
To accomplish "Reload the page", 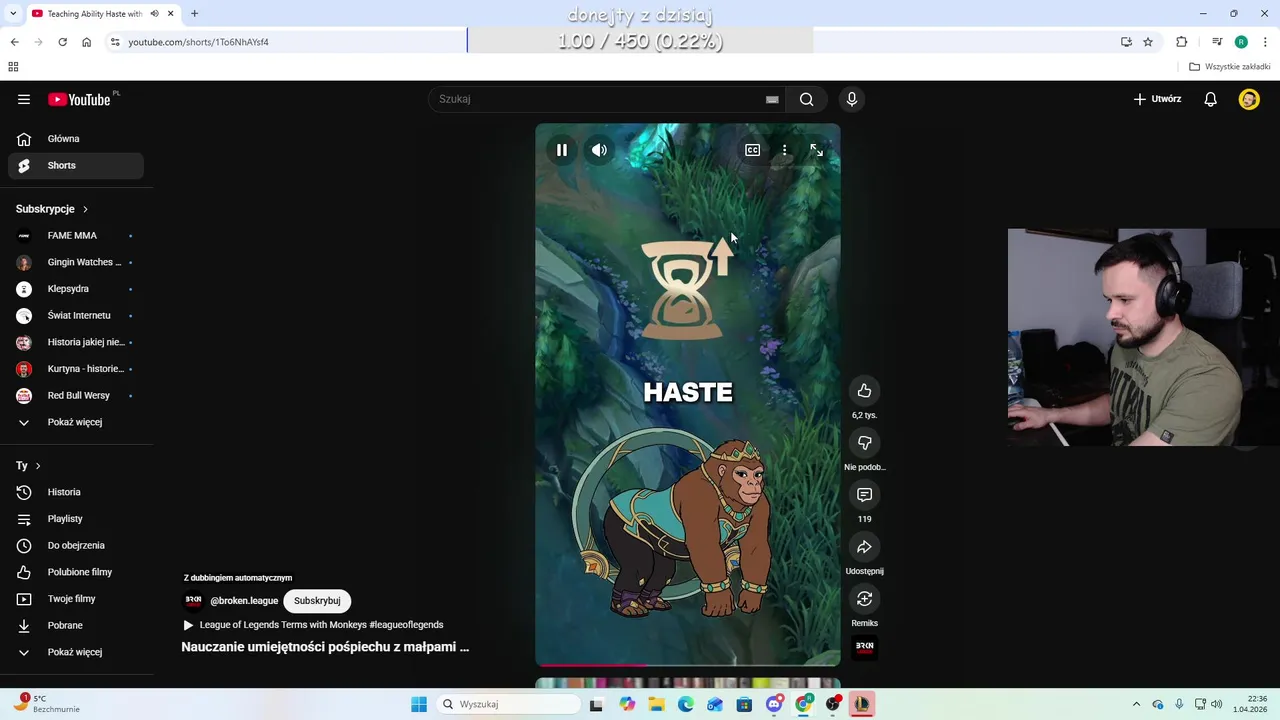I will [x=62, y=42].
